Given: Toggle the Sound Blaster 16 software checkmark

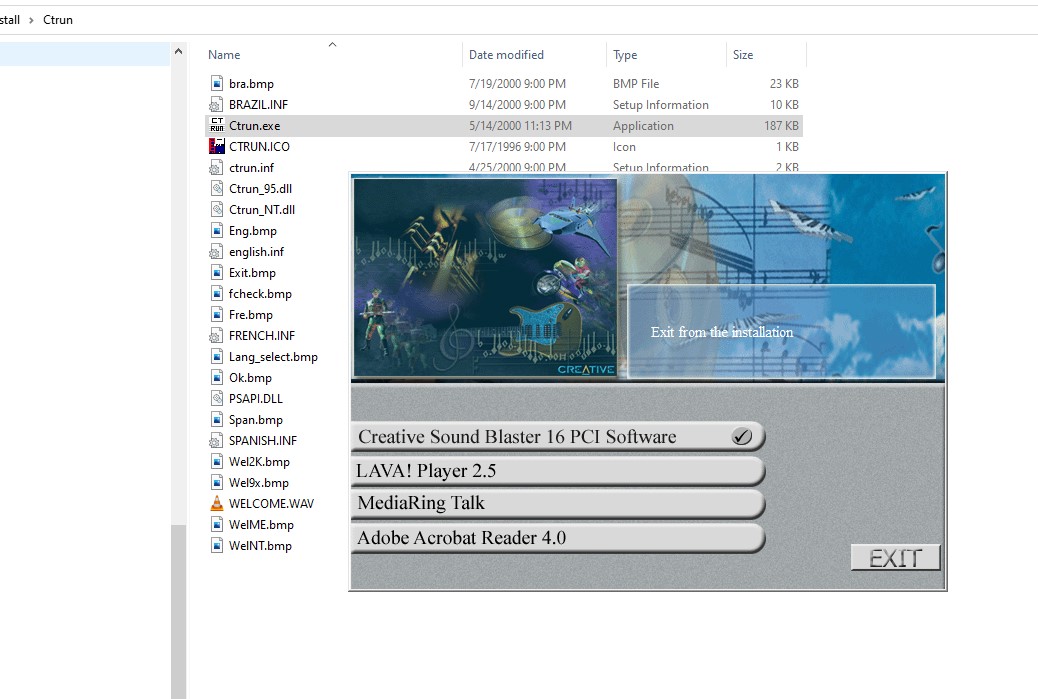Looking at the screenshot, I should (x=741, y=437).
